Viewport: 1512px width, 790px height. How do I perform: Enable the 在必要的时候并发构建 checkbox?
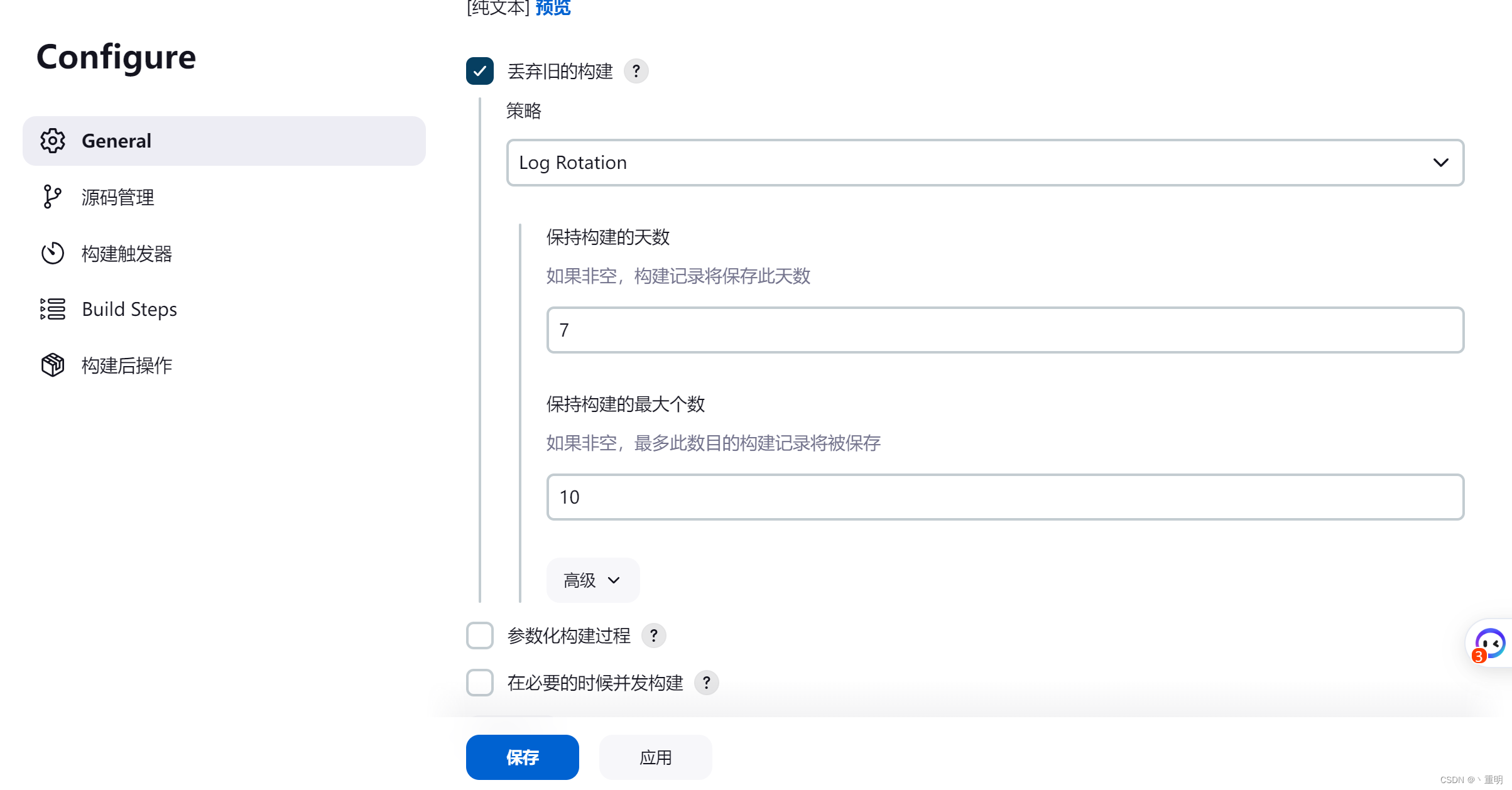tap(480, 683)
